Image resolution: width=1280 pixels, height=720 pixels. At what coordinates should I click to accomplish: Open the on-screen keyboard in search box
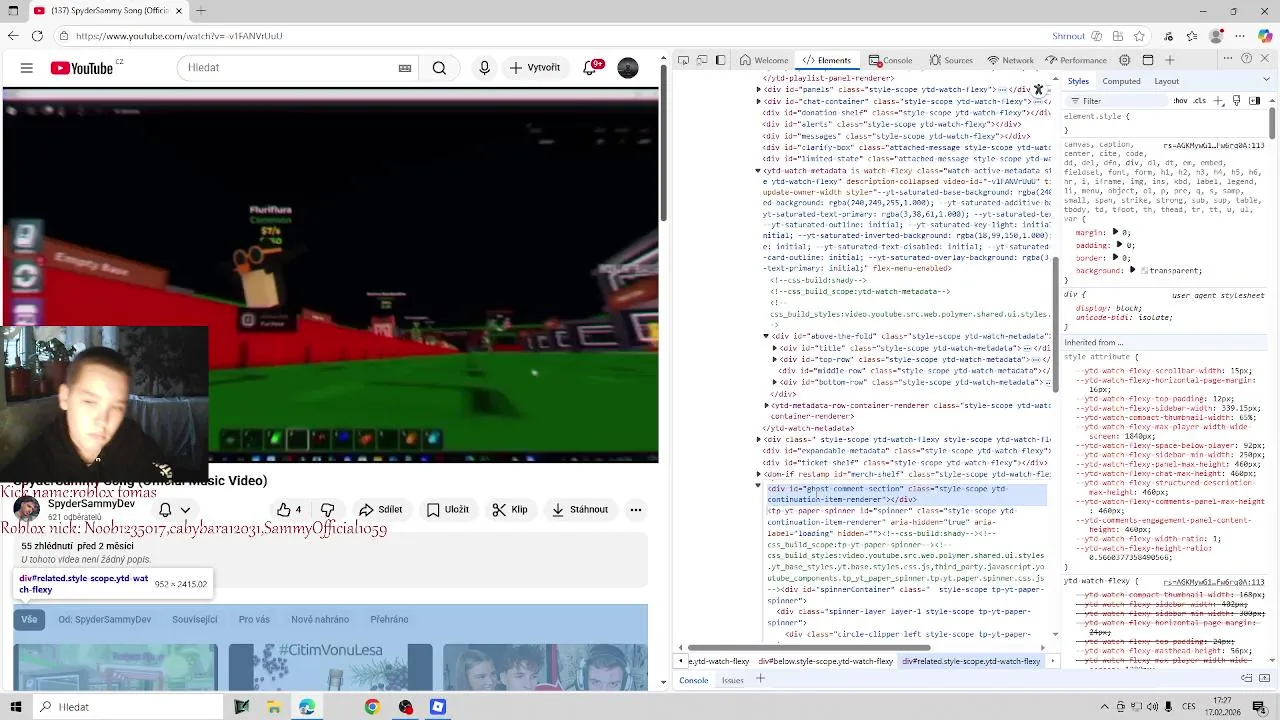coord(405,68)
